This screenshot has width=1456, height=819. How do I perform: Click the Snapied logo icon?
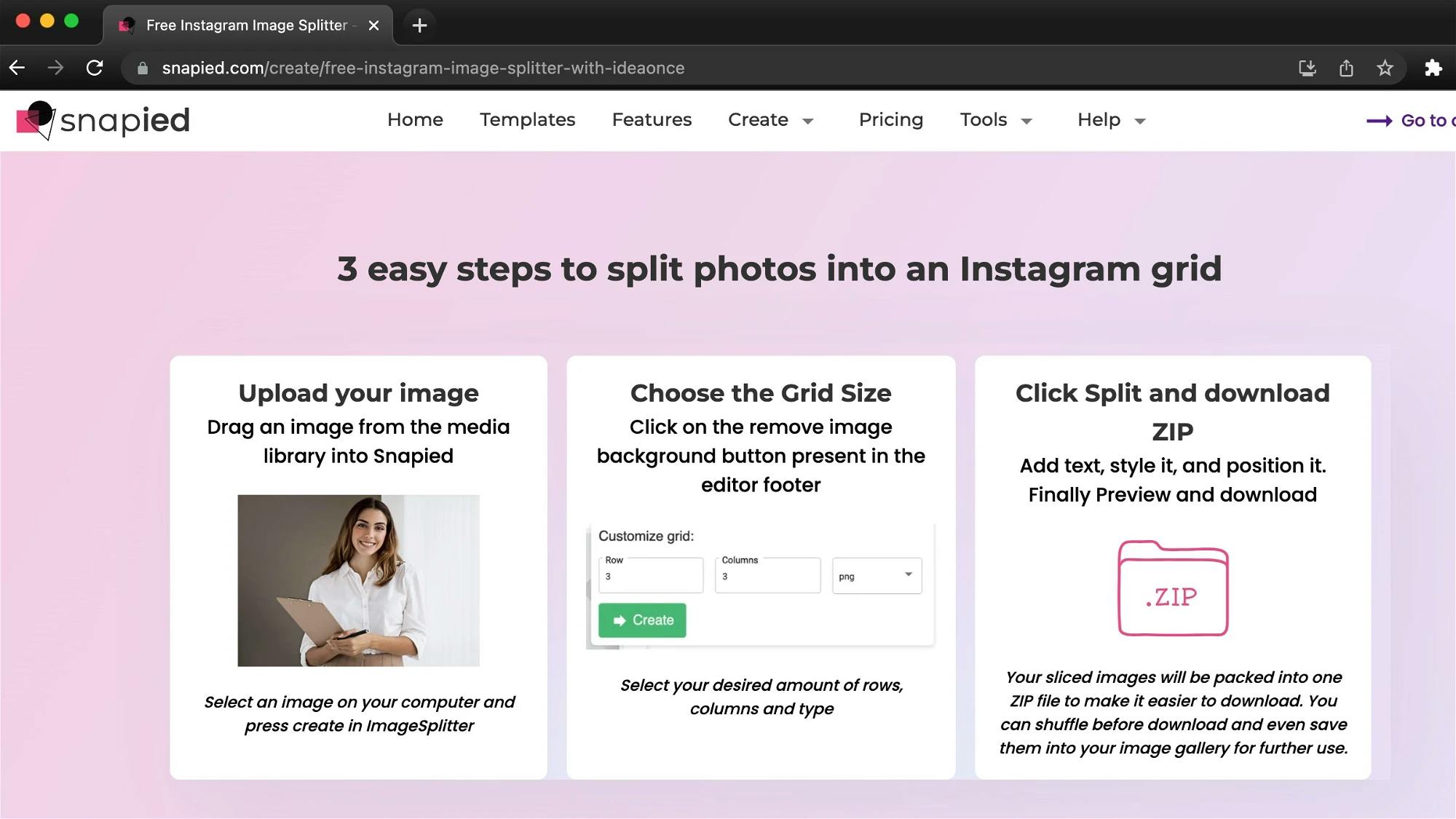coord(36,120)
